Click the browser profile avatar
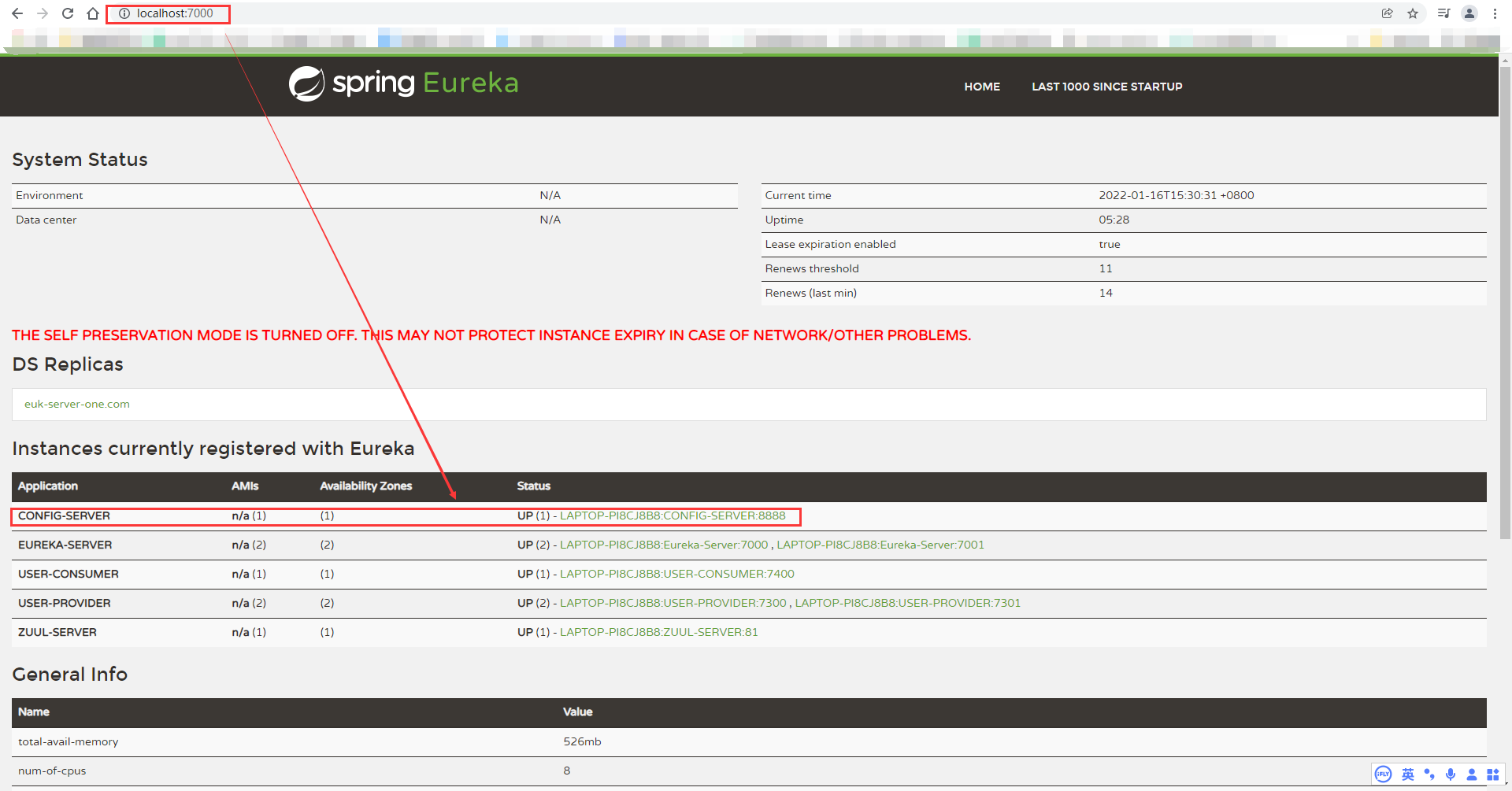Image resolution: width=1512 pixels, height=791 pixels. tap(1469, 13)
